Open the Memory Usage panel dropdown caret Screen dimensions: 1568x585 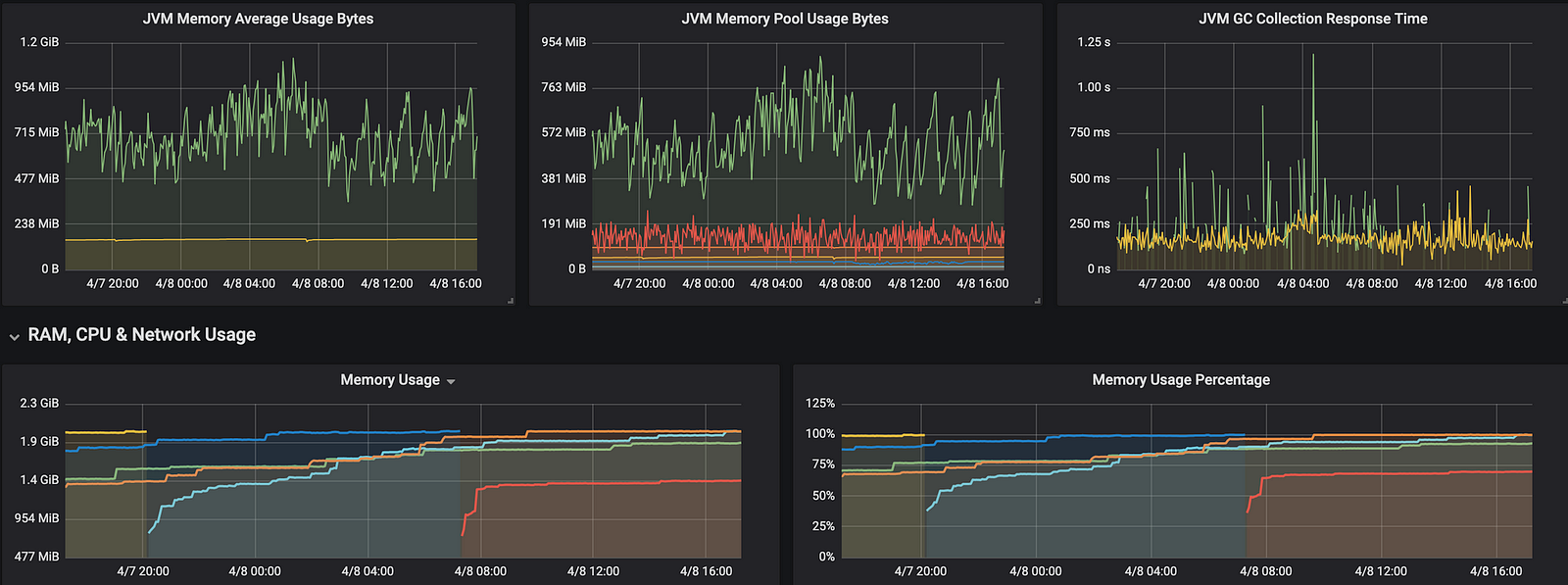click(451, 381)
